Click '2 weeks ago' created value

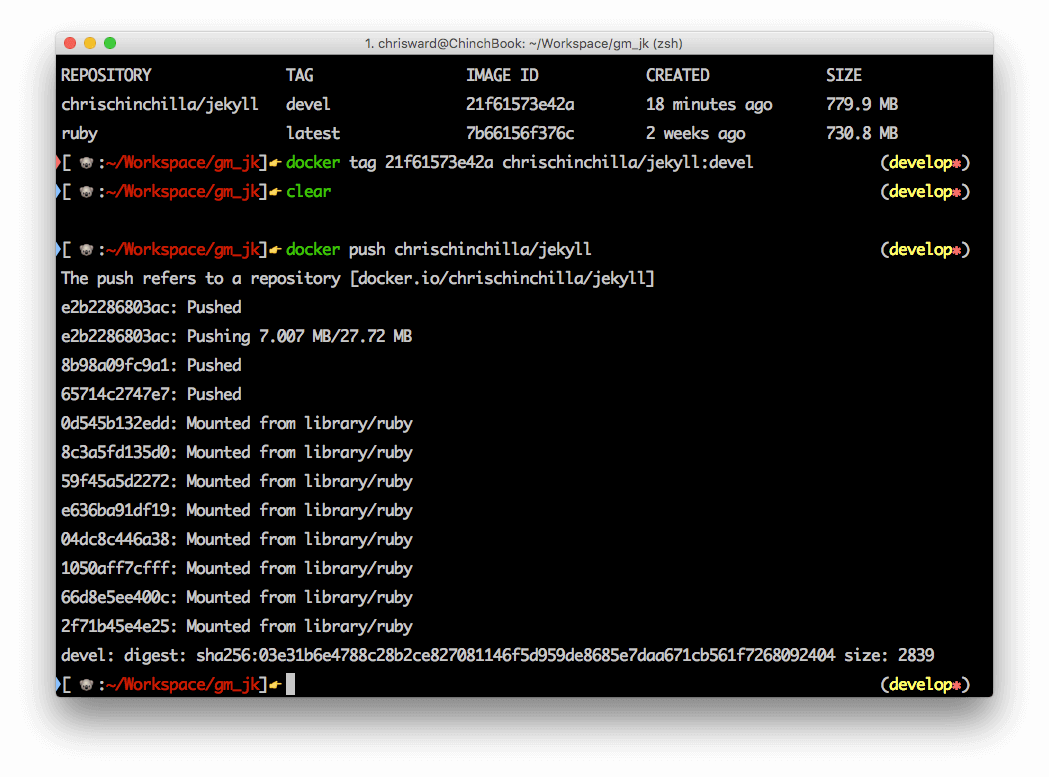point(695,134)
